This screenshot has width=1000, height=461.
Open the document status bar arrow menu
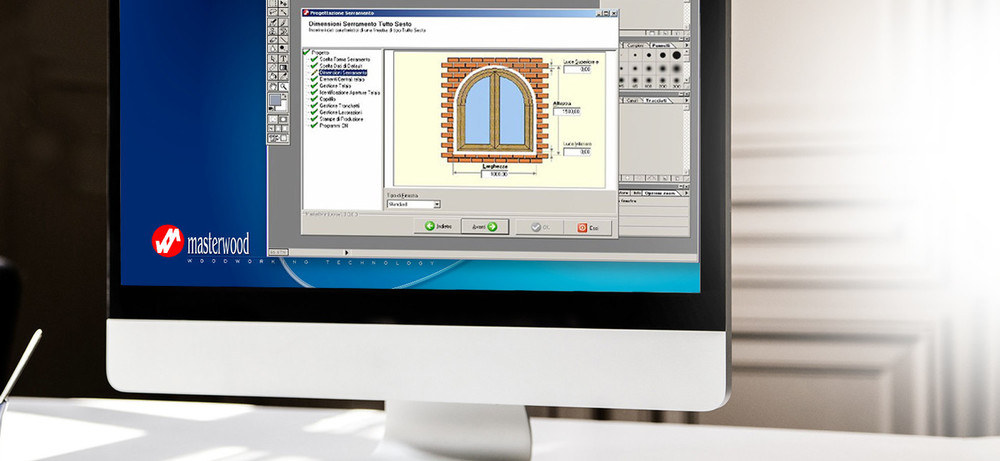tap(346, 252)
